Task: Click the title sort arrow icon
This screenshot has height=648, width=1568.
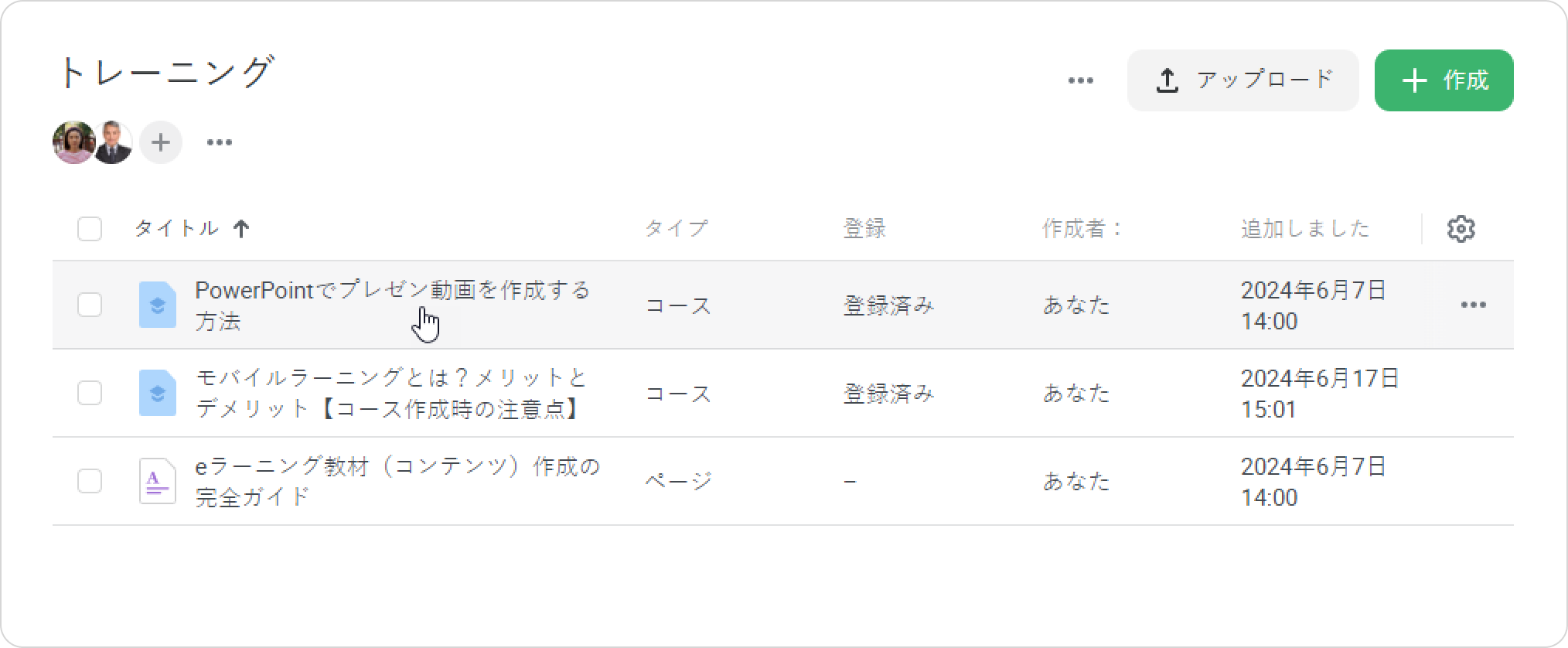Action: click(x=241, y=229)
